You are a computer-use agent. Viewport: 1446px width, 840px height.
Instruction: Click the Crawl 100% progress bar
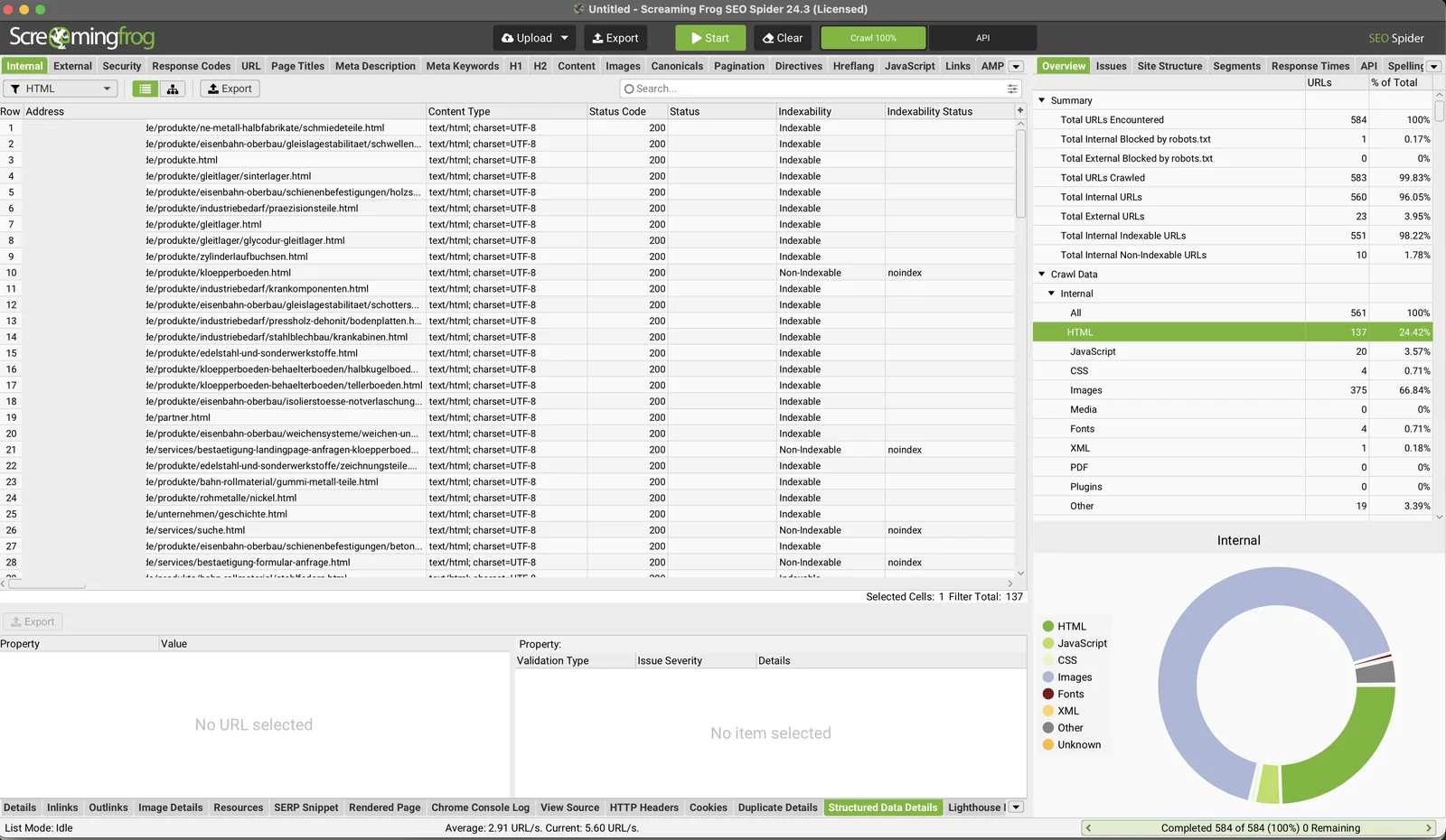(x=873, y=38)
